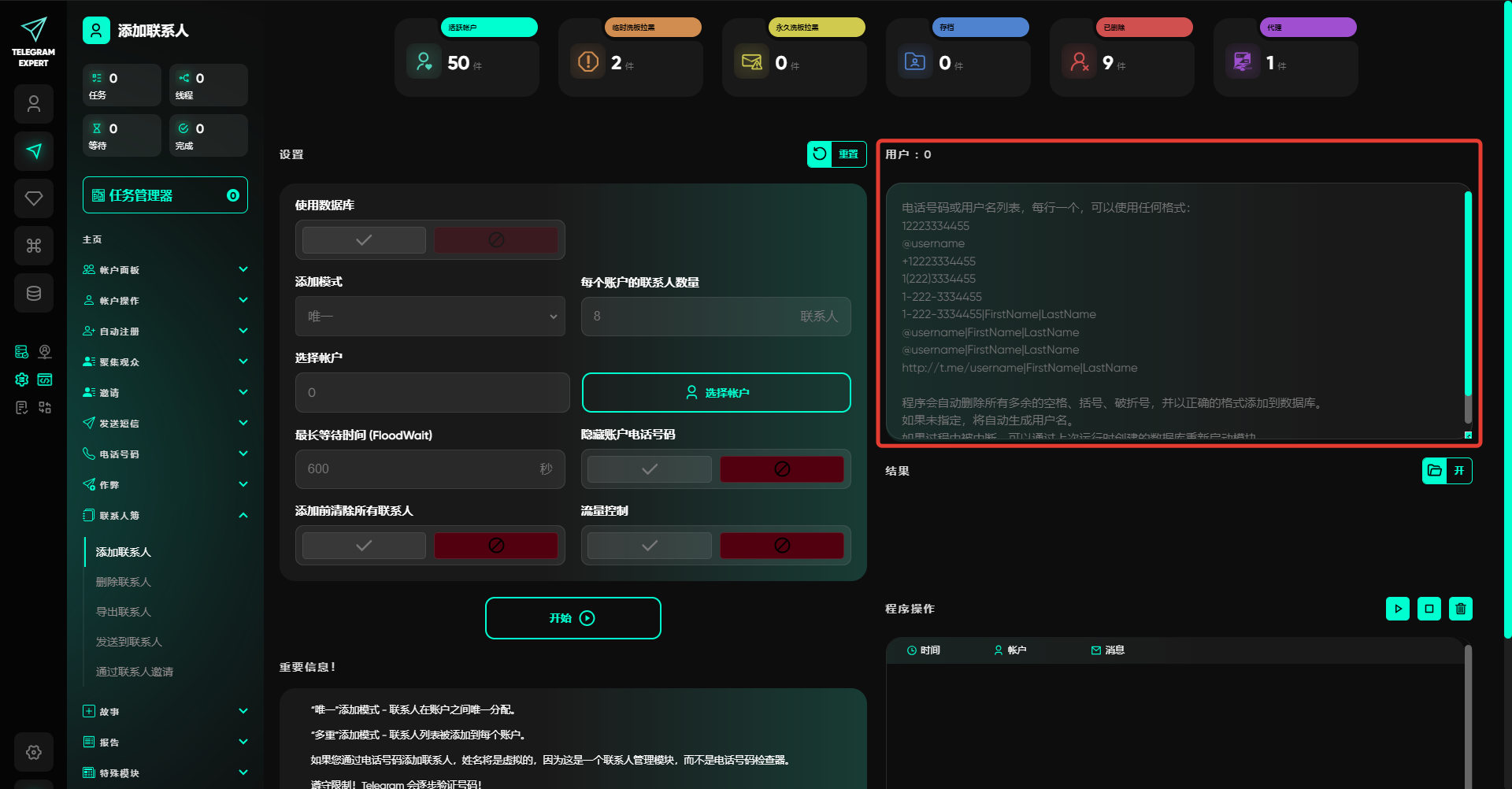This screenshot has width=1512, height=789.
Task: Click the command-key icon in left sidebar
Action: 34,246
